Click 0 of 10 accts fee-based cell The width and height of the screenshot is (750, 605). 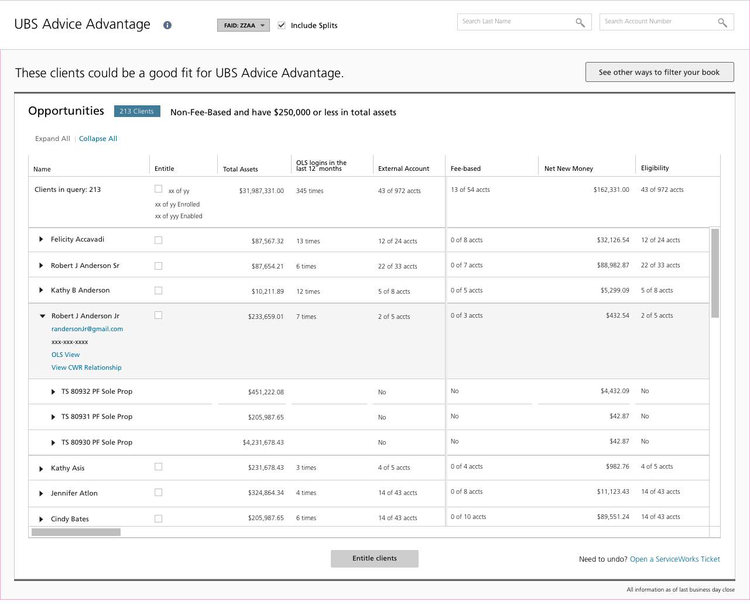click(x=468, y=517)
